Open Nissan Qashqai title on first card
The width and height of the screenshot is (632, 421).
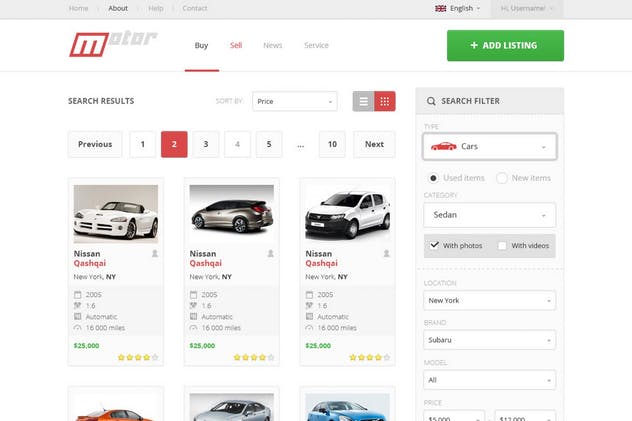pyautogui.click(x=90, y=258)
